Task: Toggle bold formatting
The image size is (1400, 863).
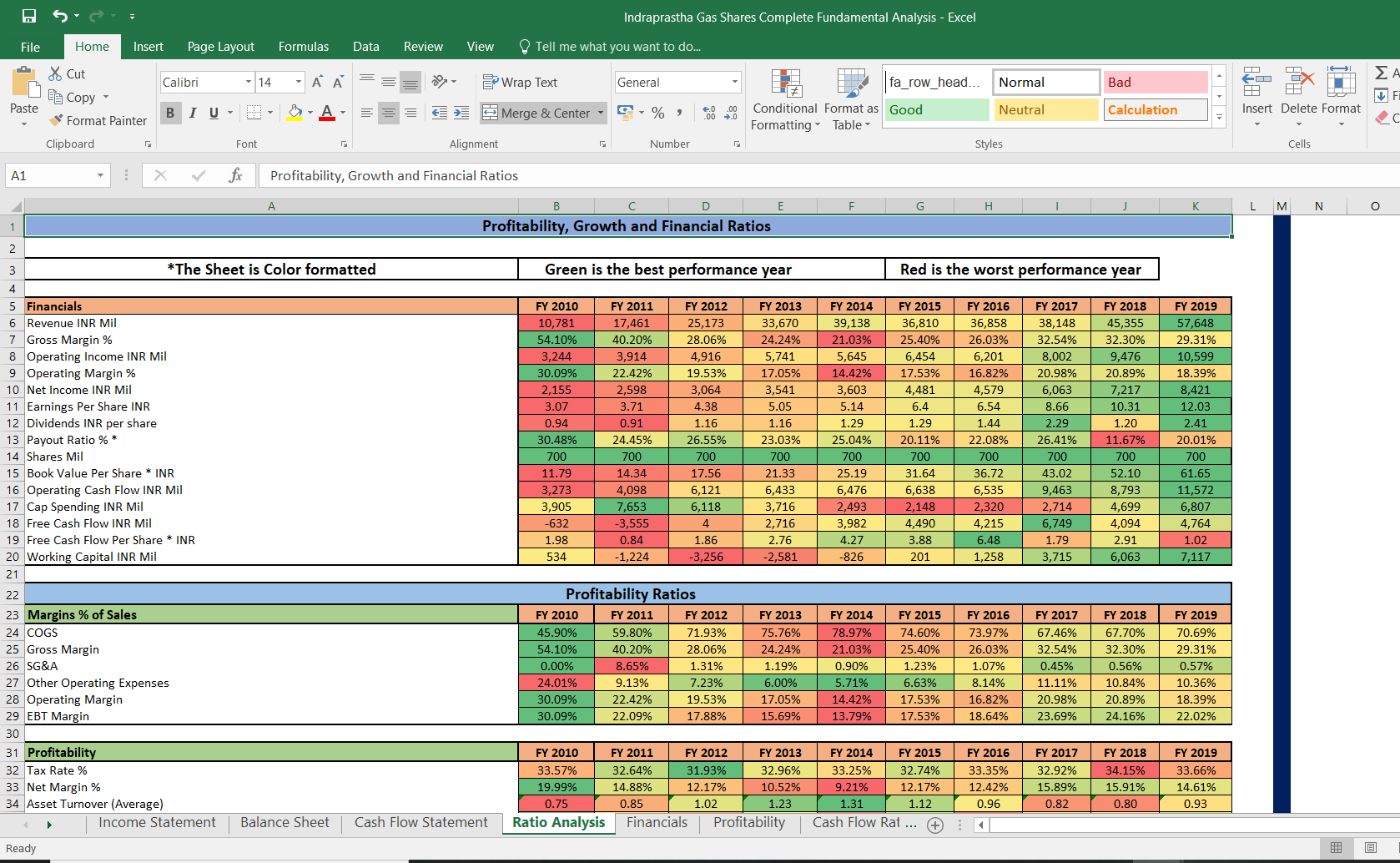Action: coord(170,113)
